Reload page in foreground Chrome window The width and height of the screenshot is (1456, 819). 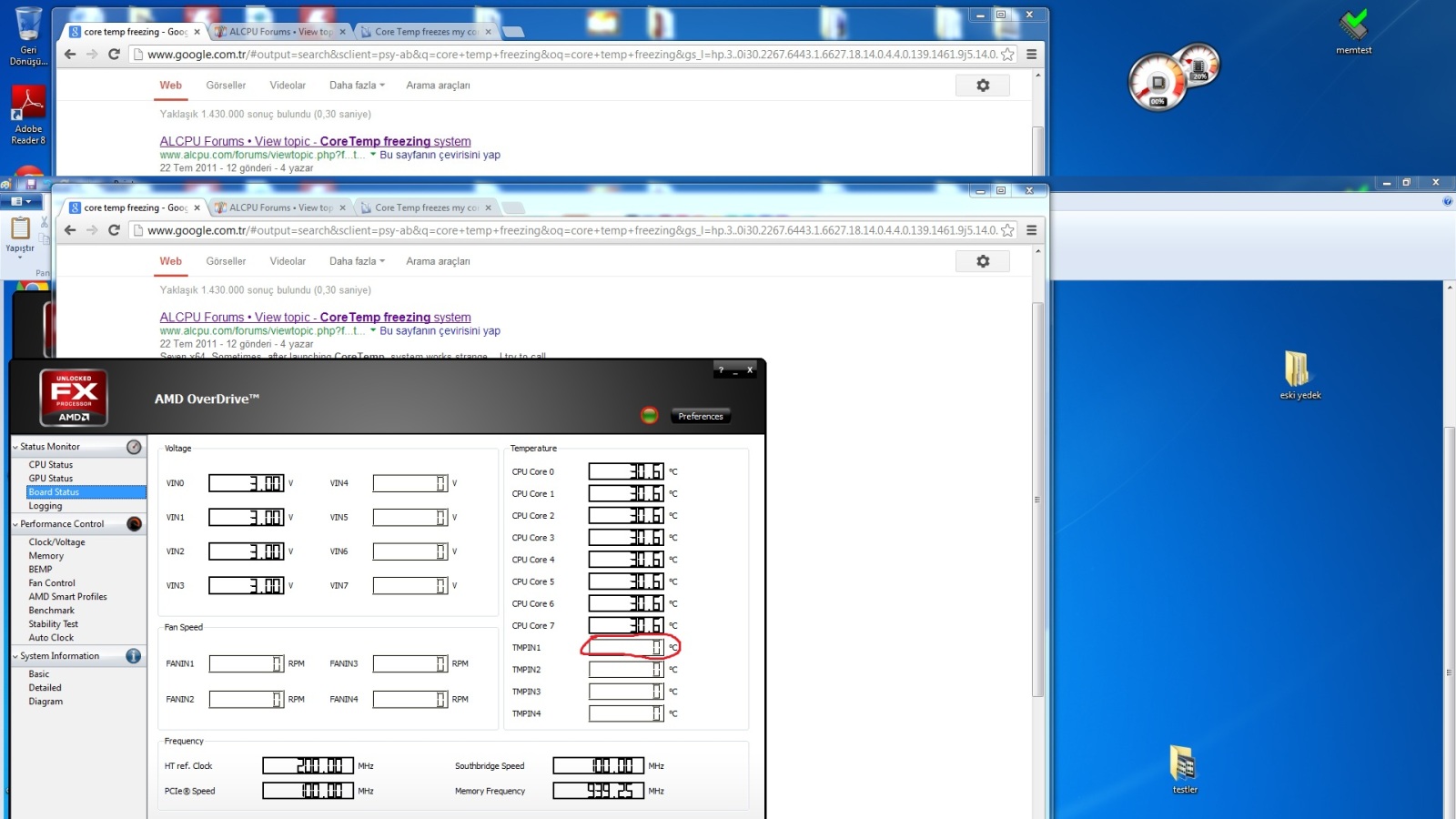click(114, 230)
